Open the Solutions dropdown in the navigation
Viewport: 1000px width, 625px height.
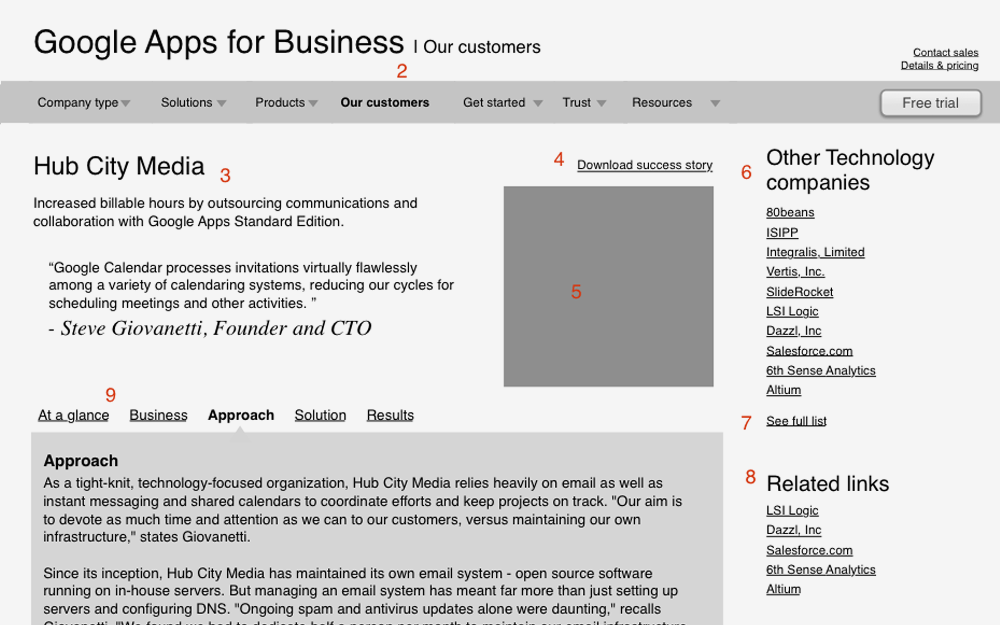point(187,102)
